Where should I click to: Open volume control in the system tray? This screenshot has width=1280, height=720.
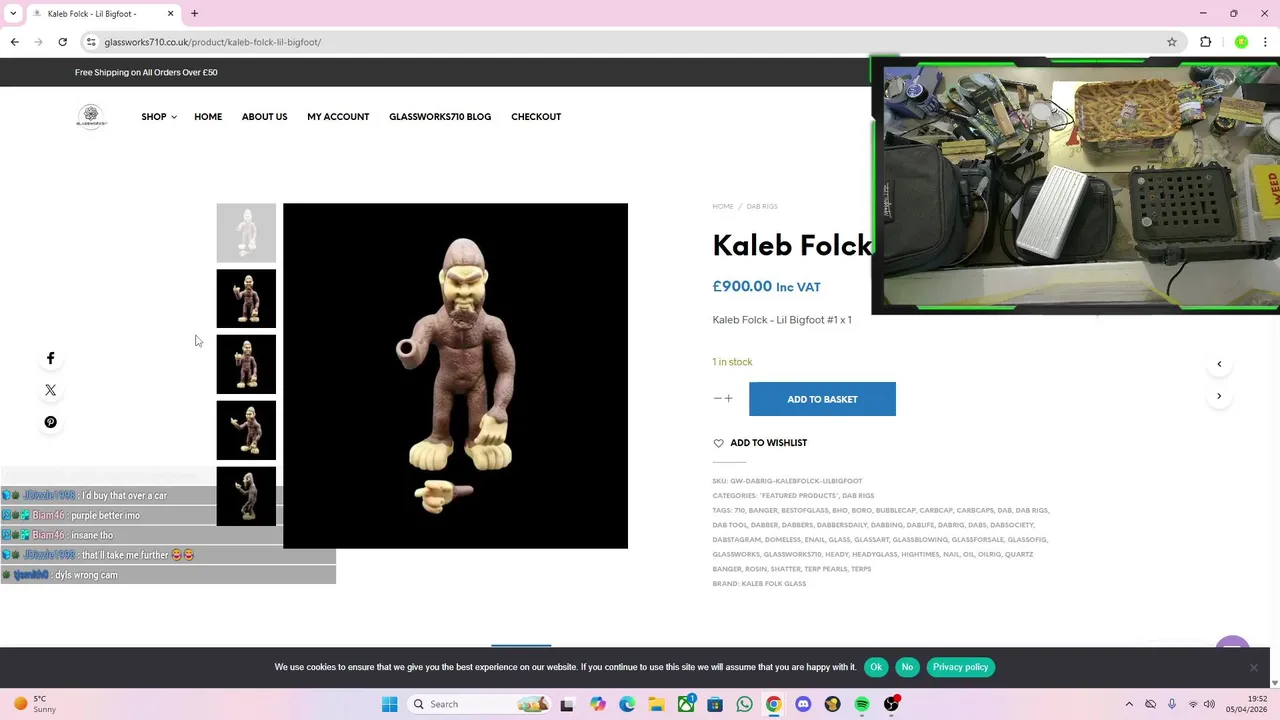click(x=1209, y=704)
